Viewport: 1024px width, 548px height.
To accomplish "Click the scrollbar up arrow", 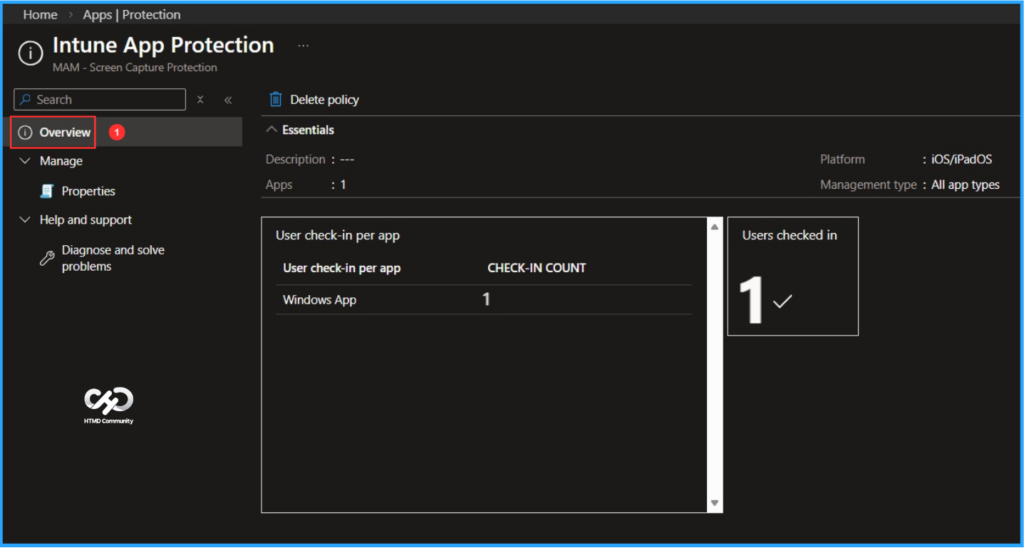I will click(x=714, y=227).
